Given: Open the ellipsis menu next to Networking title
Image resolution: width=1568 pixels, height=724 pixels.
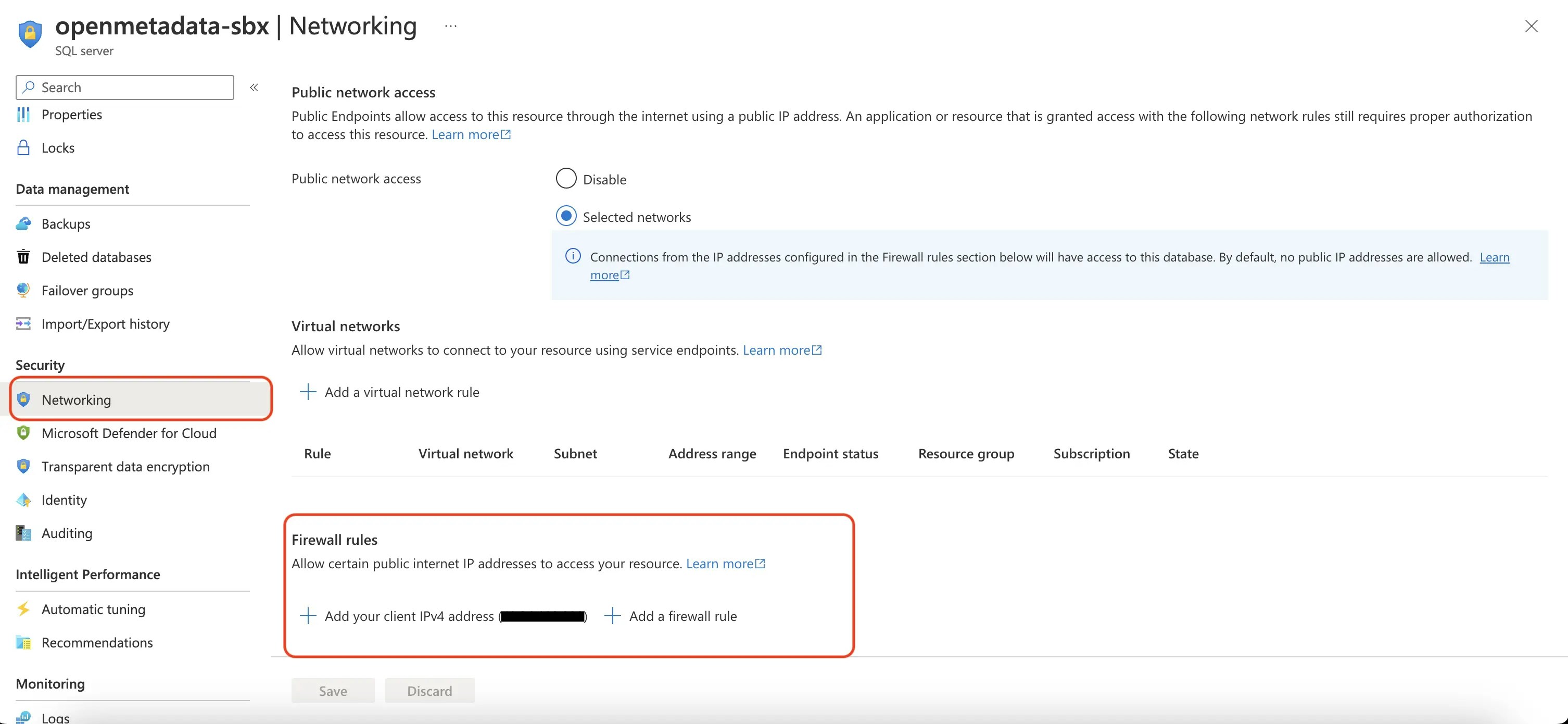Looking at the screenshot, I should (450, 26).
